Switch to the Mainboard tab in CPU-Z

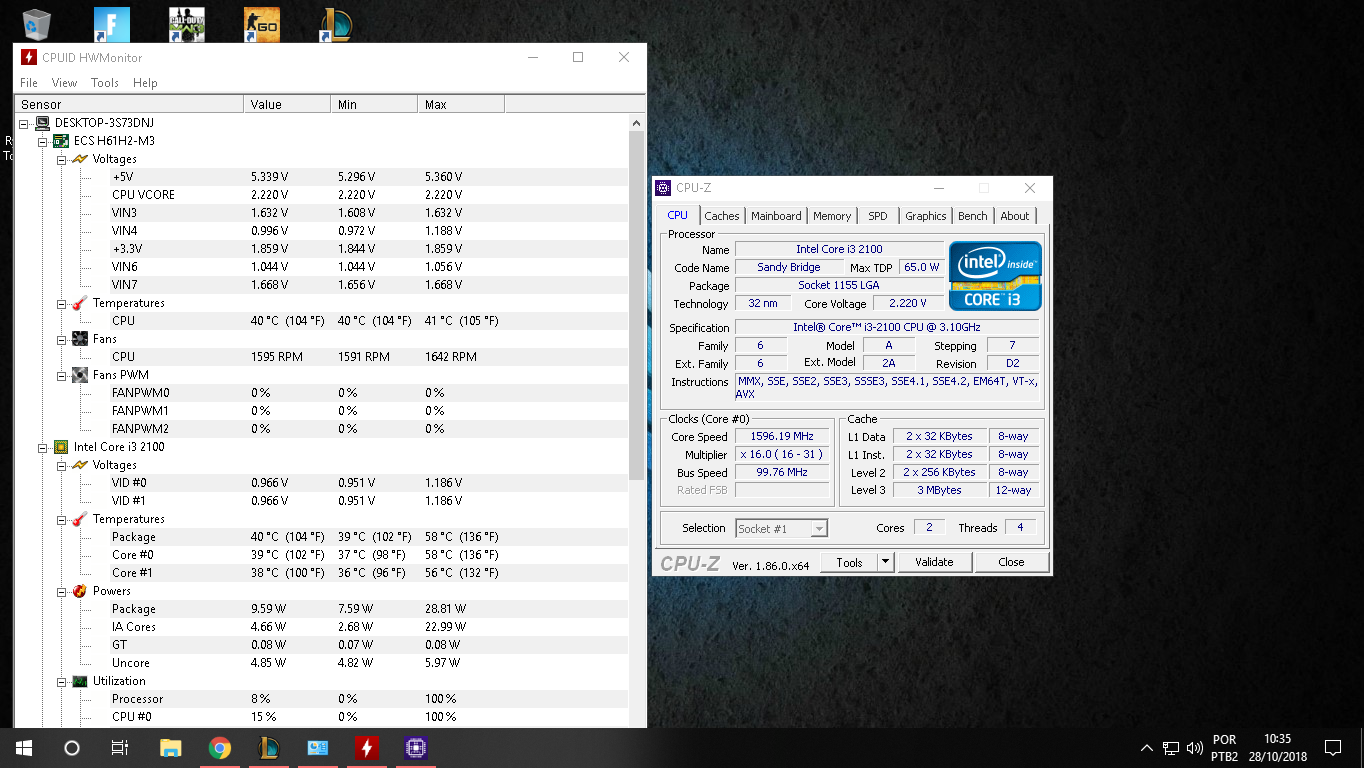(x=776, y=216)
